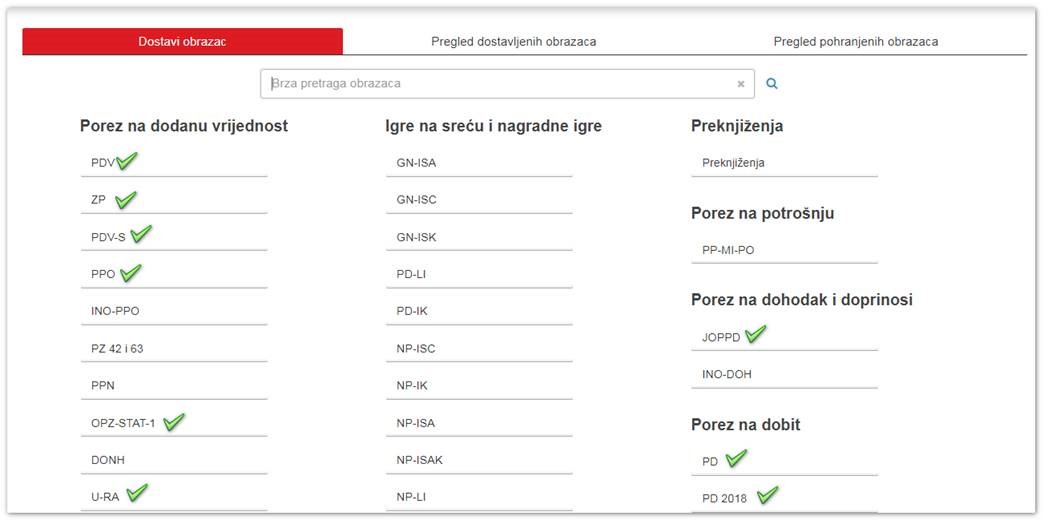Click the Porez na dobit heading
Screen dimensions: 1044x520
point(746,424)
